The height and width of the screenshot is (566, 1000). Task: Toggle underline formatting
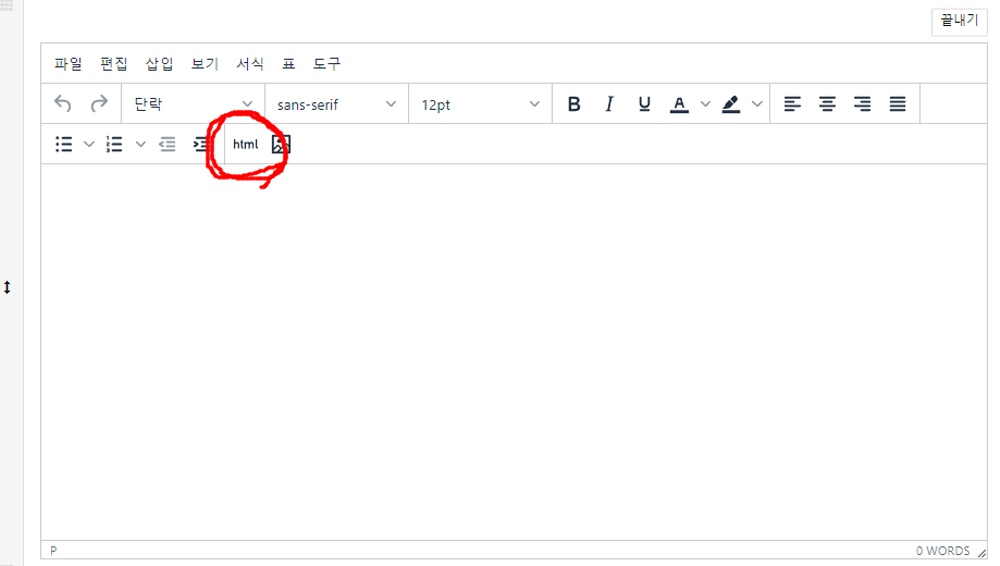[644, 104]
